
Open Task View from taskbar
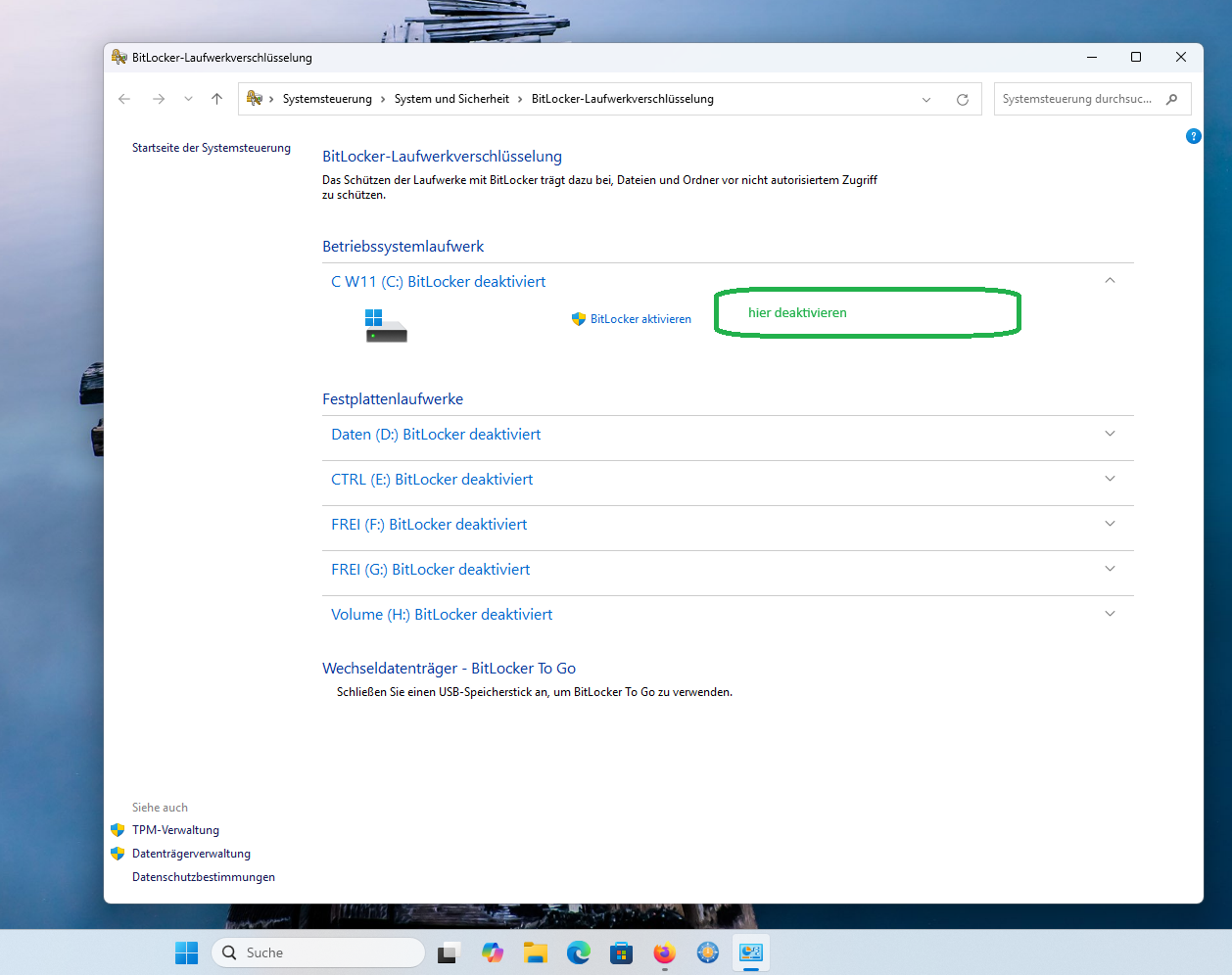coord(450,952)
